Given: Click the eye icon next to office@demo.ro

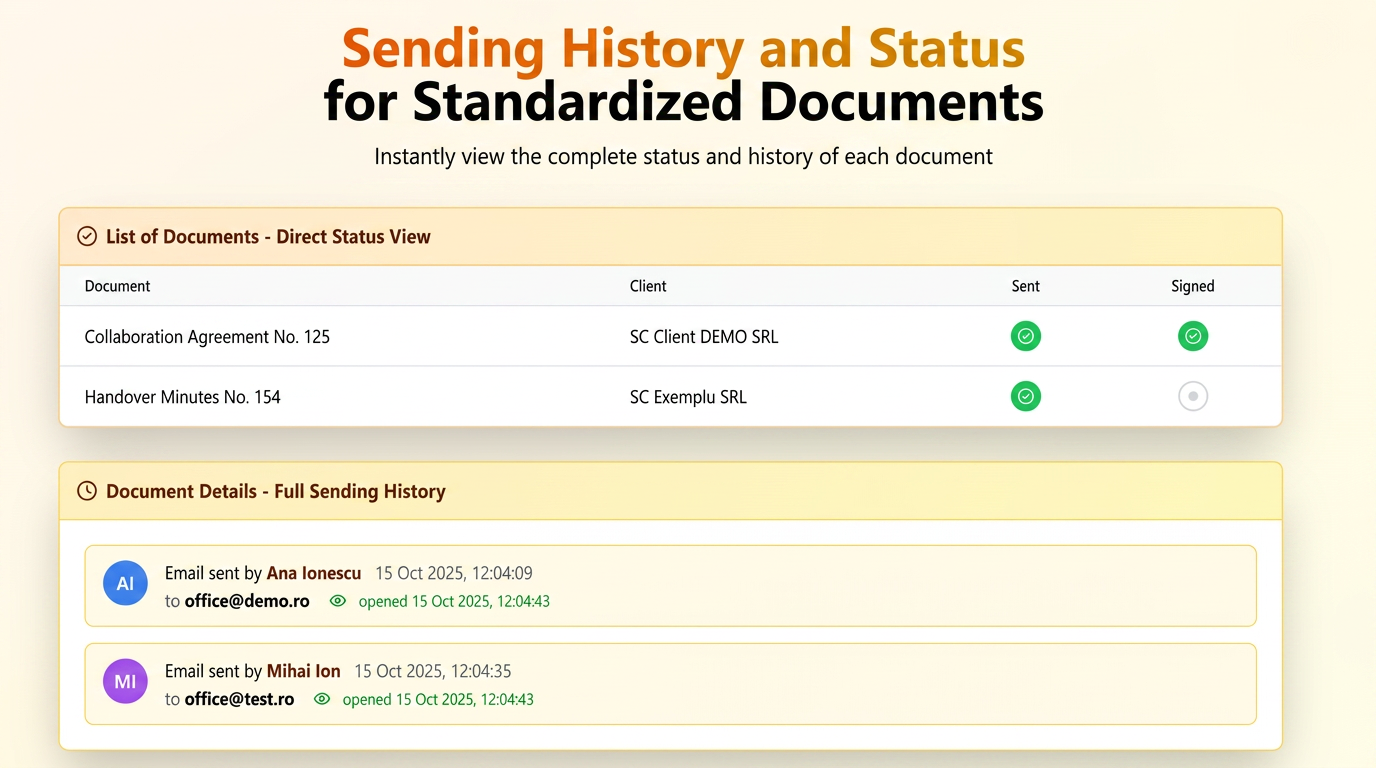Looking at the screenshot, I should (338, 601).
